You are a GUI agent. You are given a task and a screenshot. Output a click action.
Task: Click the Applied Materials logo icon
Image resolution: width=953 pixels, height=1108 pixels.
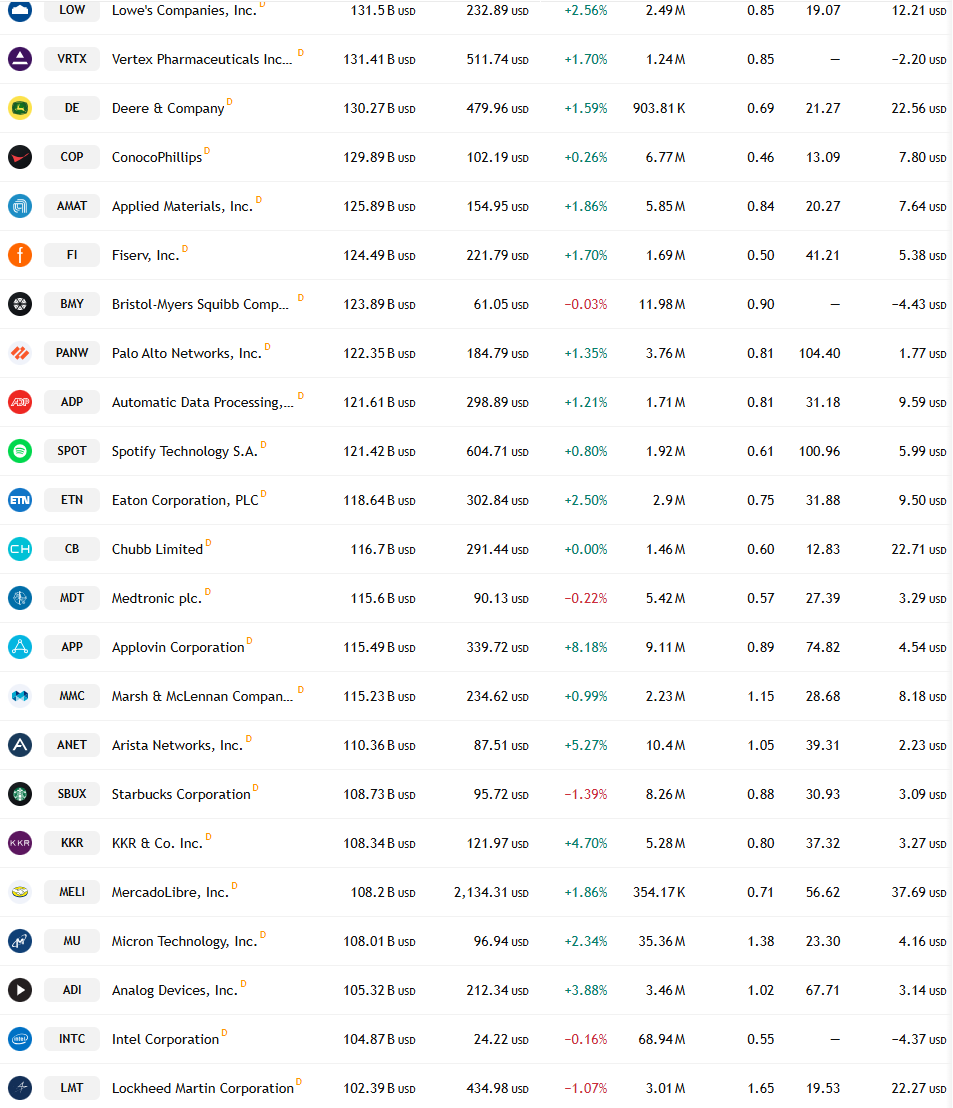click(20, 206)
